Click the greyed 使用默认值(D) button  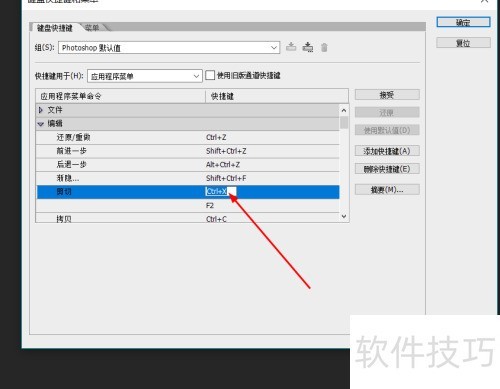pyautogui.click(x=387, y=130)
